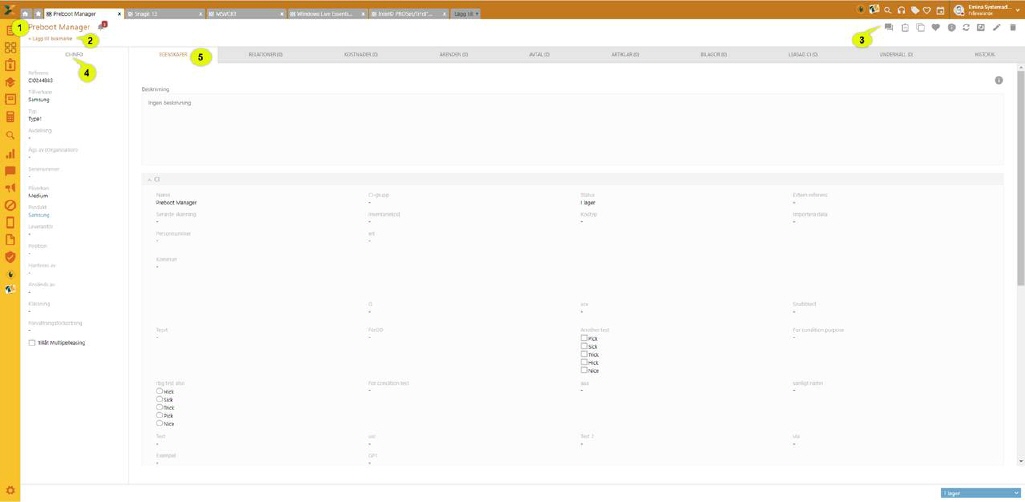Open the '1 lager' status dropdown

[978, 493]
